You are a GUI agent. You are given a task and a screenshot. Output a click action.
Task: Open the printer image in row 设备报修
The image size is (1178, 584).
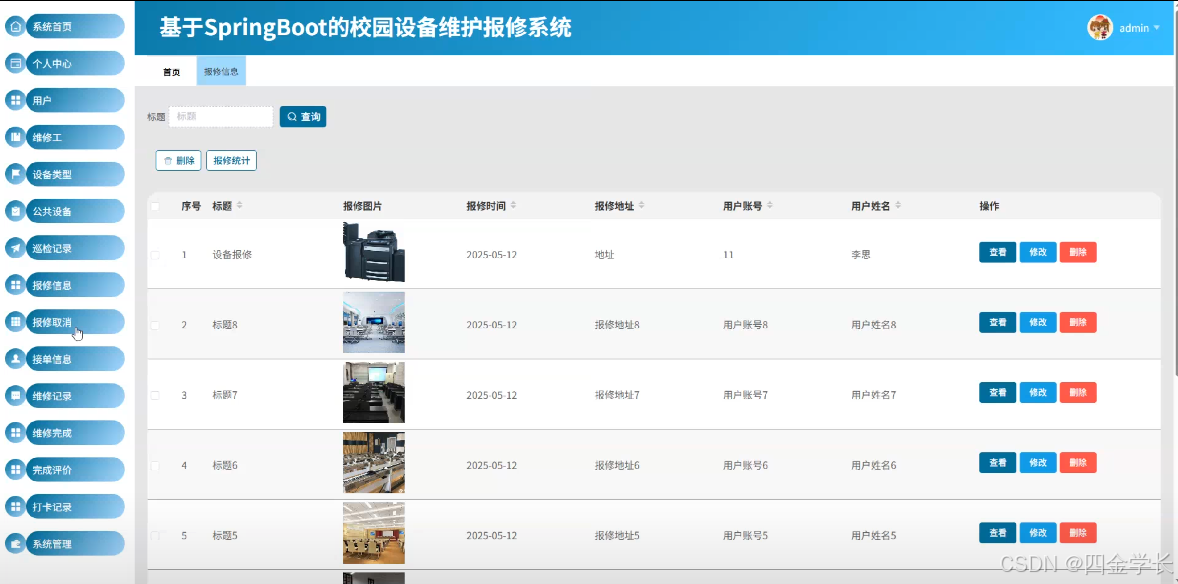[374, 253]
